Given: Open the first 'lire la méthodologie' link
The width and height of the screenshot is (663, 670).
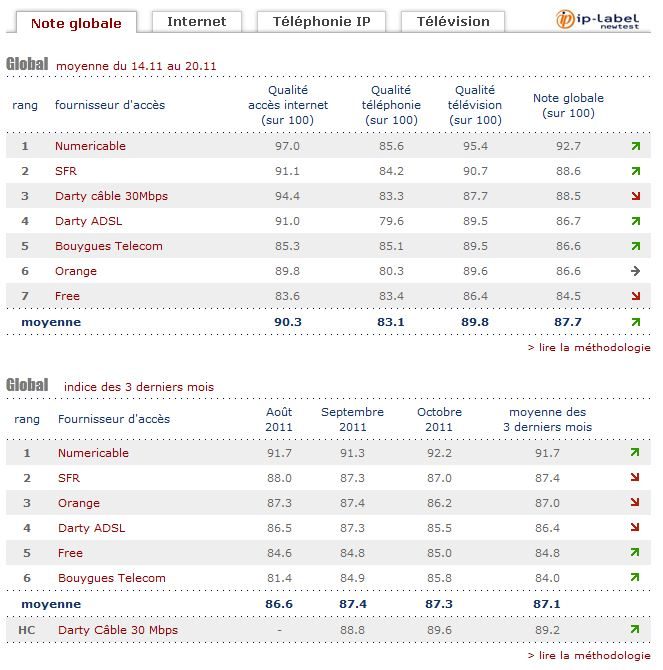Looking at the screenshot, I should [589, 348].
